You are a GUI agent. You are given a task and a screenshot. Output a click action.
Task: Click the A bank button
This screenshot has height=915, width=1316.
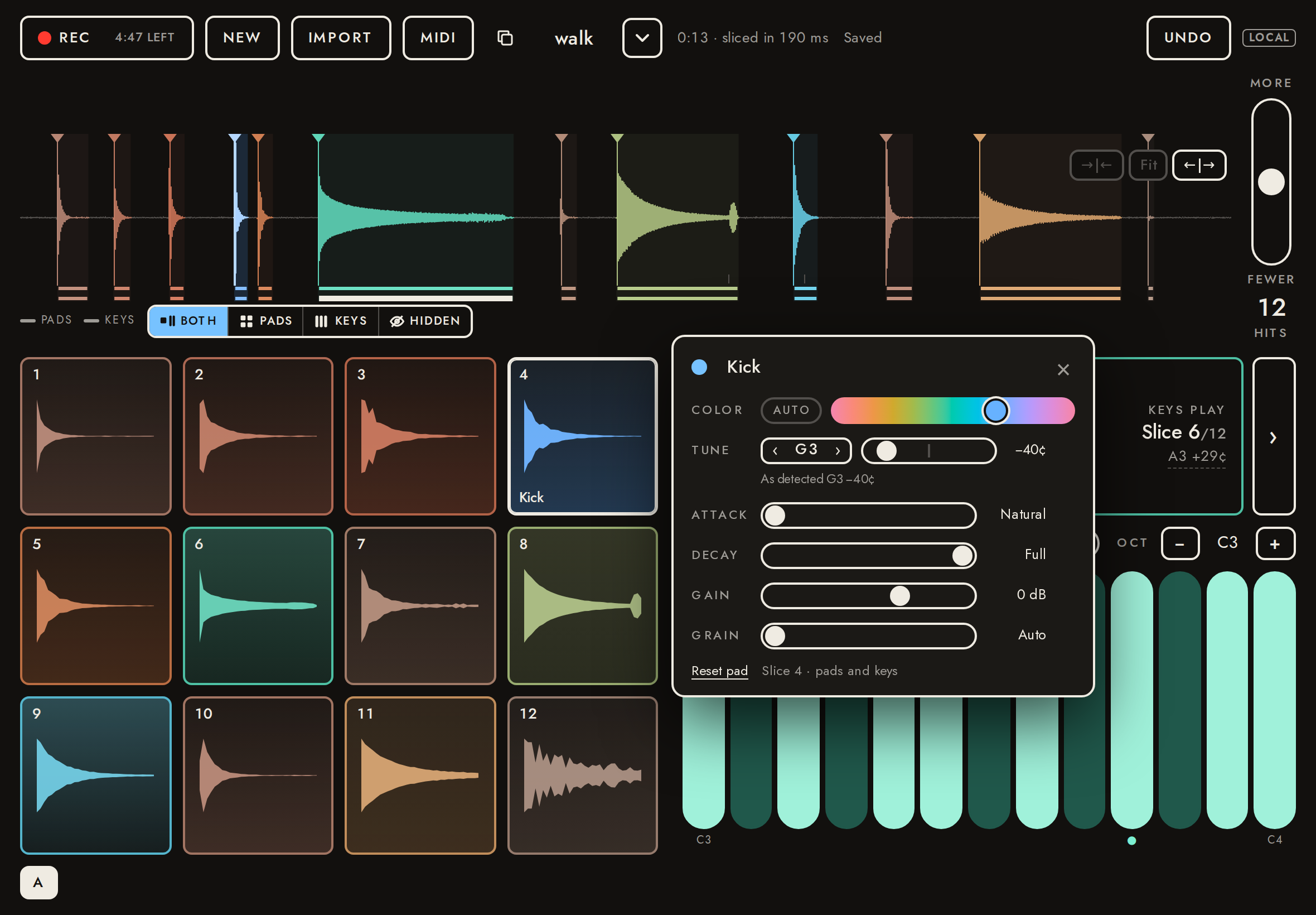pyautogui.click(x=38, y=882)
